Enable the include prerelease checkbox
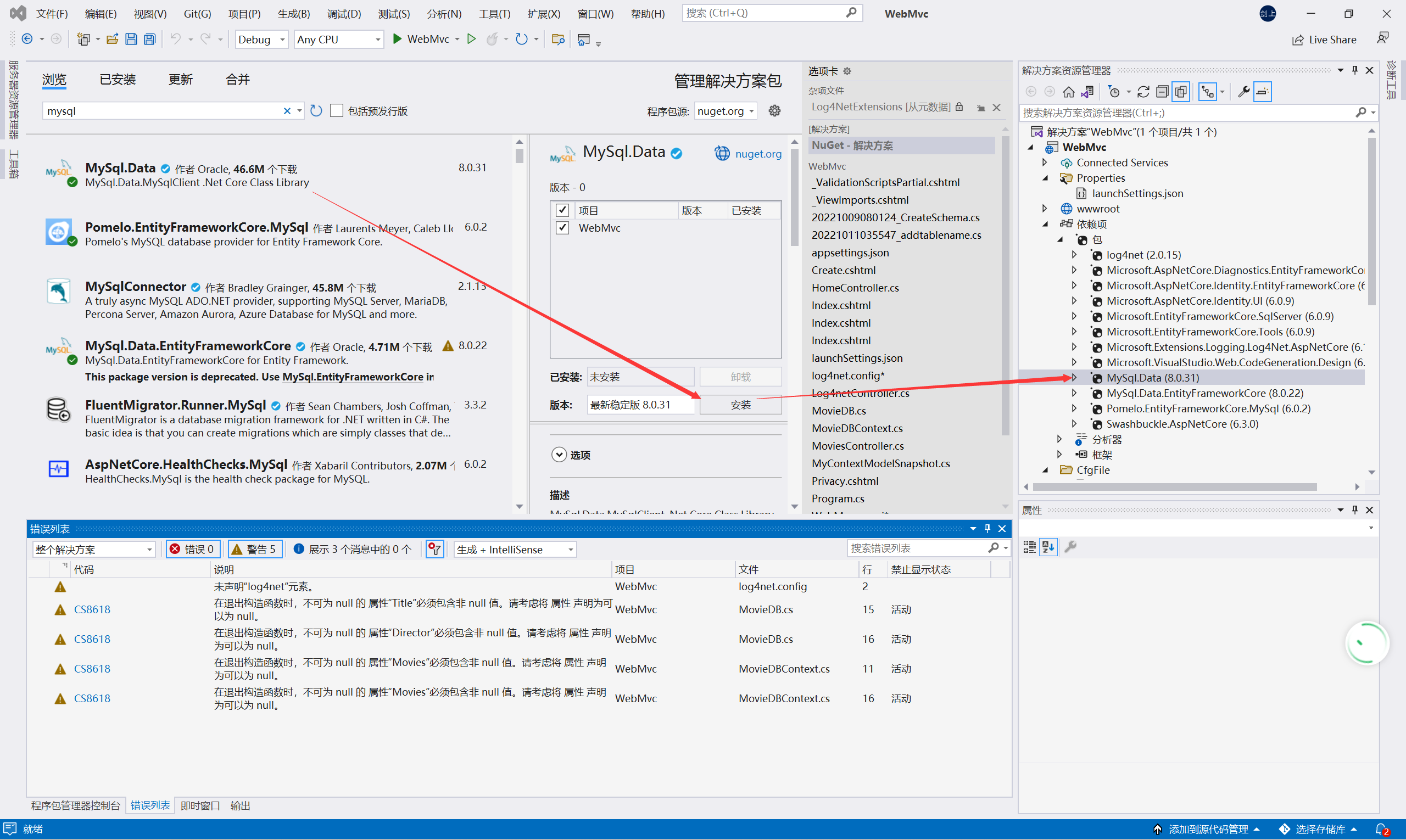The image size is (1406, 840). coord(337,111)
